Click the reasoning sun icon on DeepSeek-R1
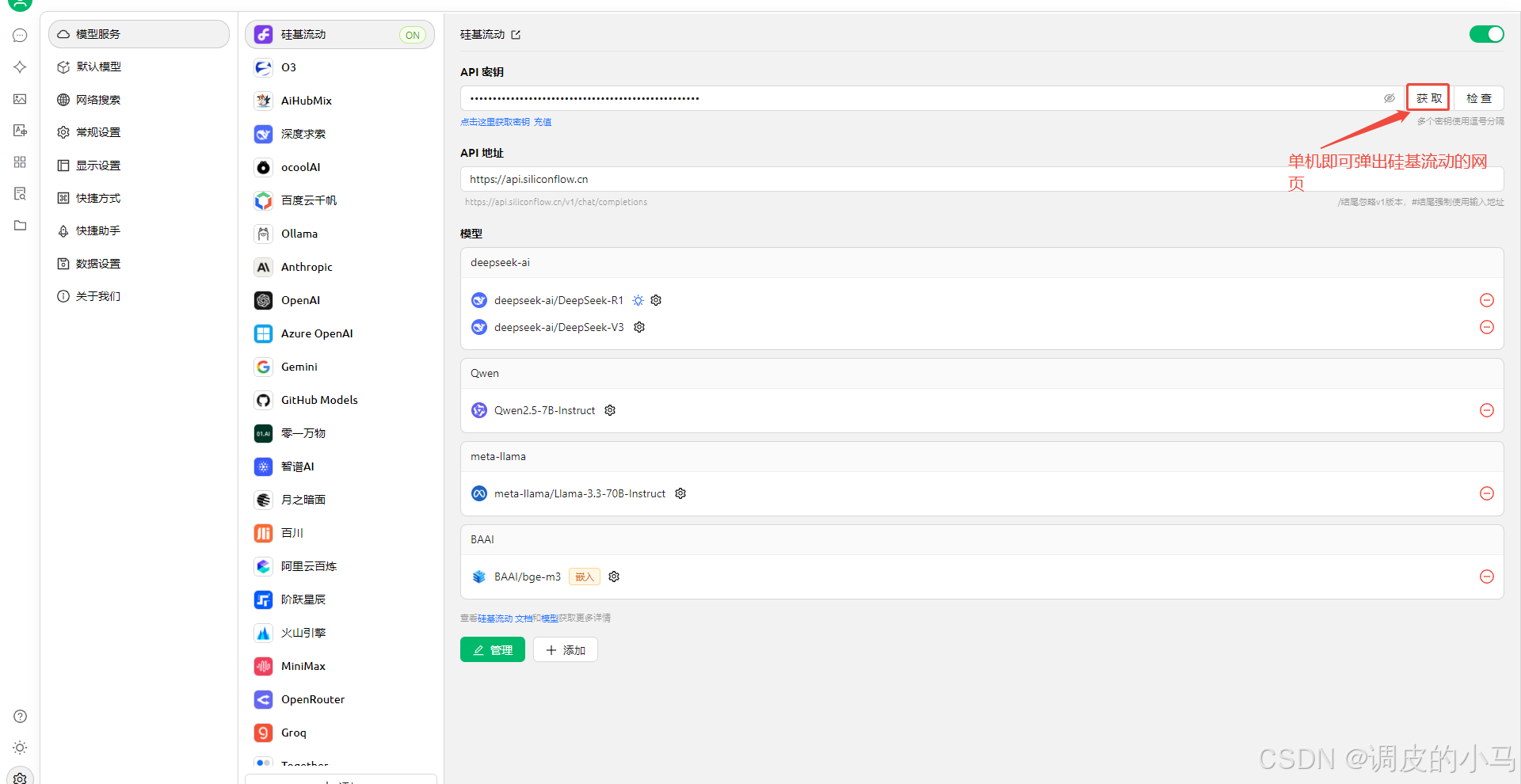This screenshot has height=784, width=1521. (x=638, y=300)
